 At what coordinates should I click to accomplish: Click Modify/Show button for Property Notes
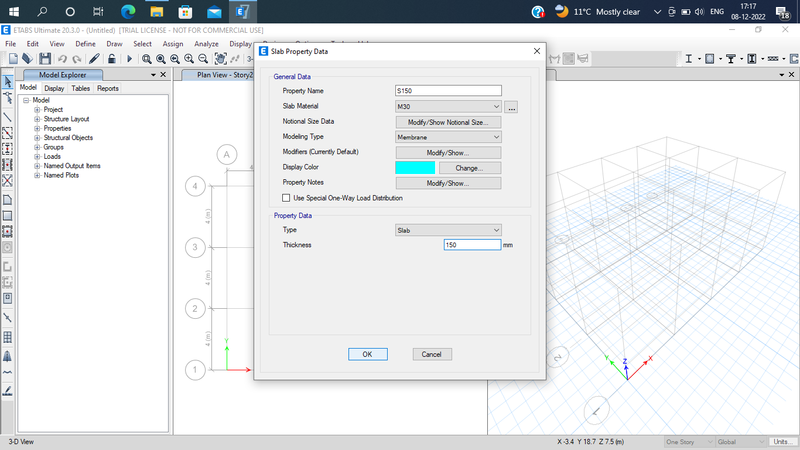pyautogui.click(x=448, y=183)
